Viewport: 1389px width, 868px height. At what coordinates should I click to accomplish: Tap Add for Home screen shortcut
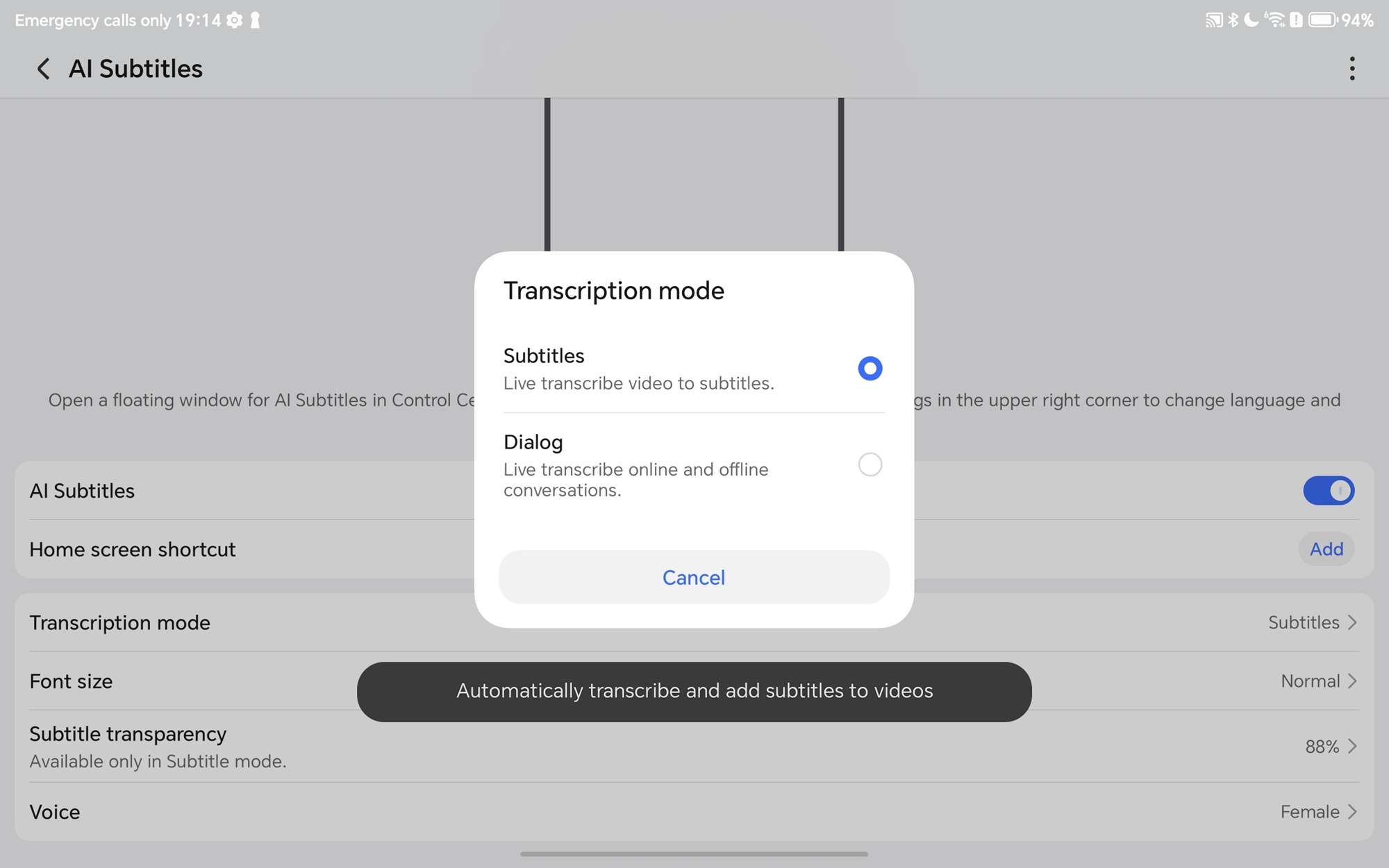coord(1326,549)
